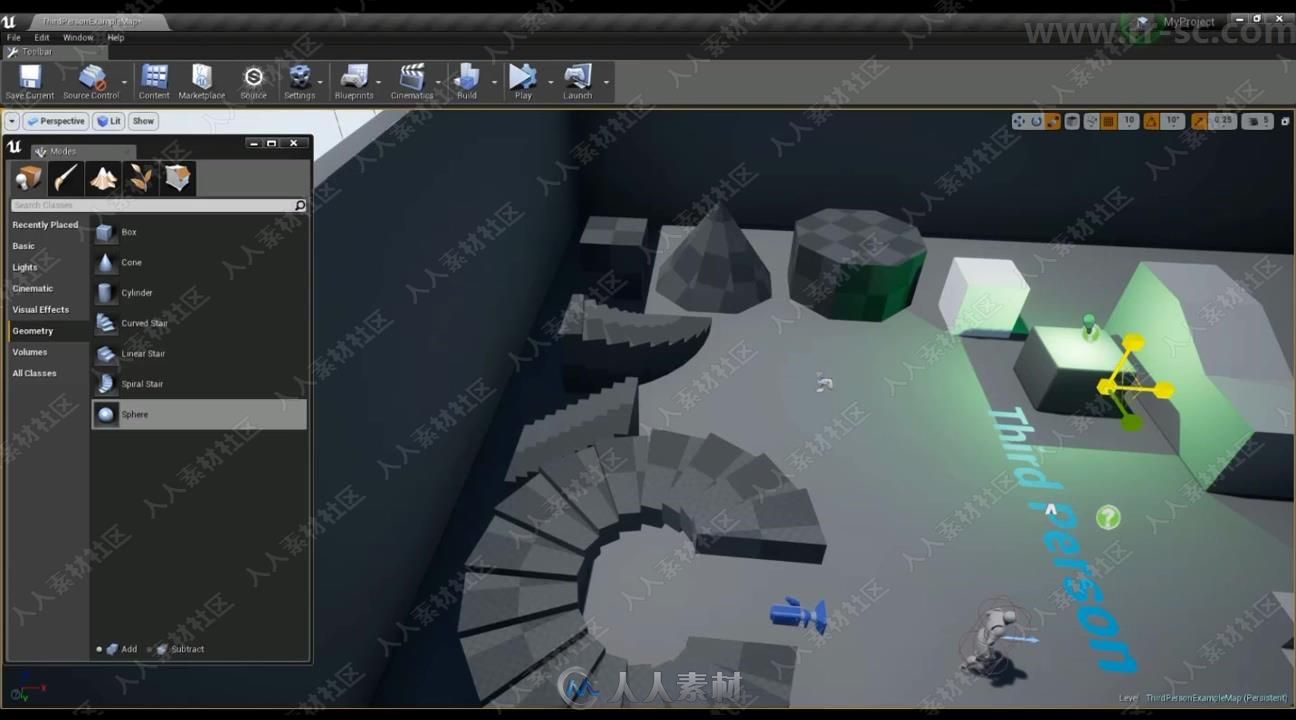Screen dimensions: 1296x720
Task: Open the File menu
Action: coord(14,38)
